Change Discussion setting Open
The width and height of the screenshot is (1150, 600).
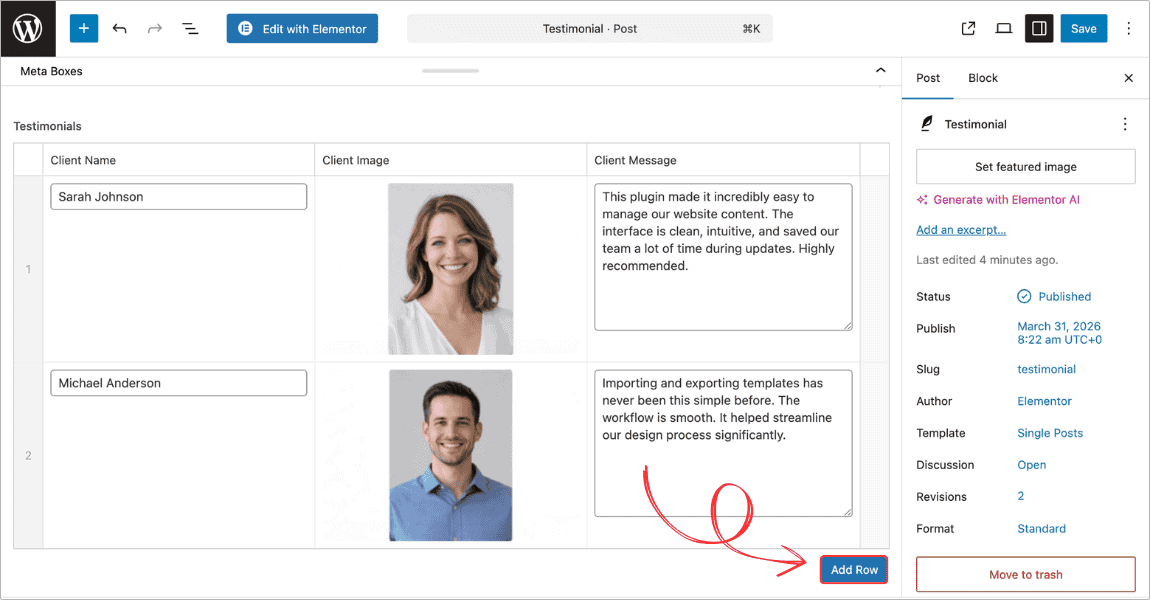coord(1031,465)
